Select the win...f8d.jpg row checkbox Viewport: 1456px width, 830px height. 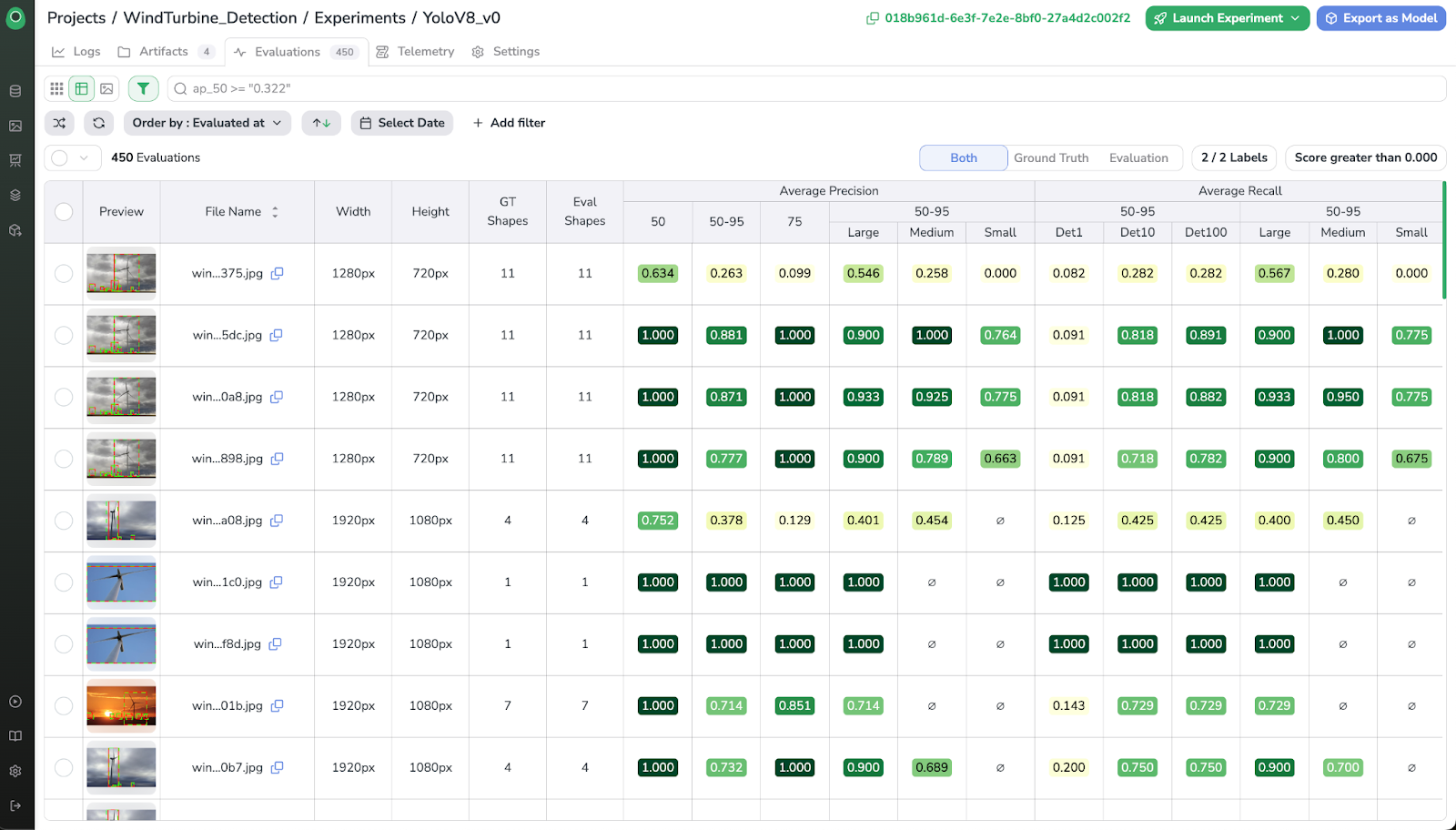[64, 643]
